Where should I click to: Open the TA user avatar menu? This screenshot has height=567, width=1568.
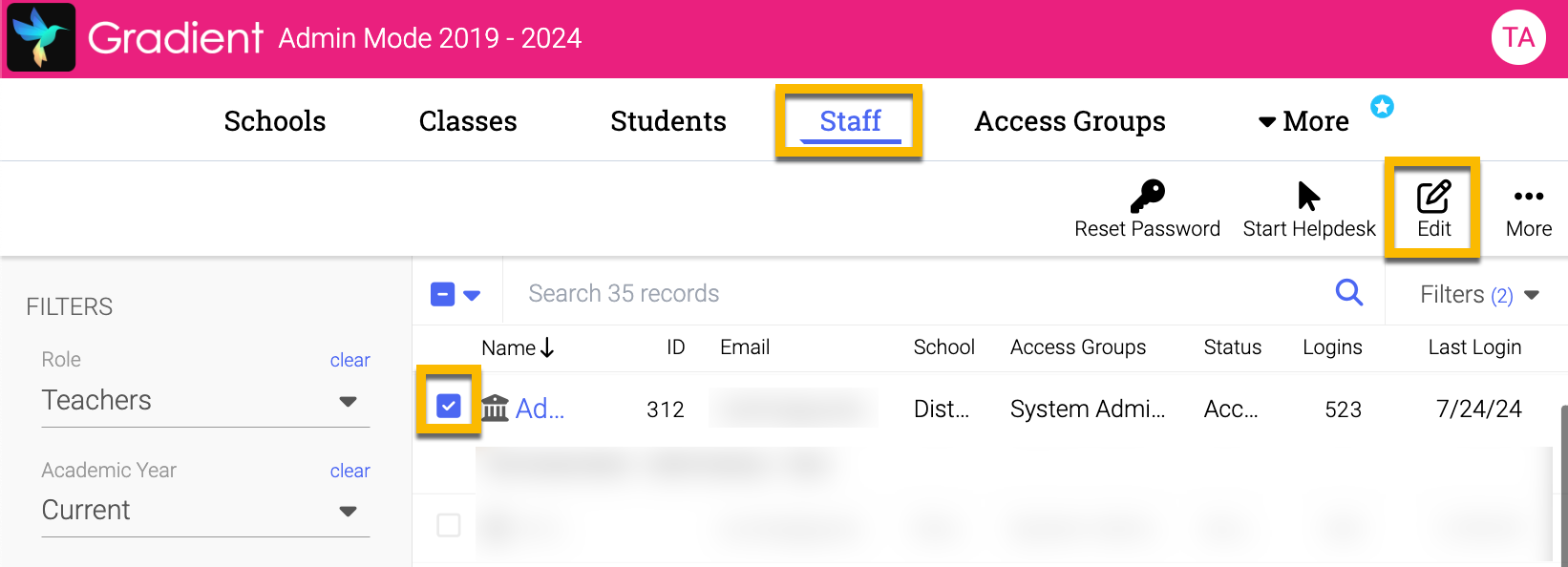[1518, 37]
